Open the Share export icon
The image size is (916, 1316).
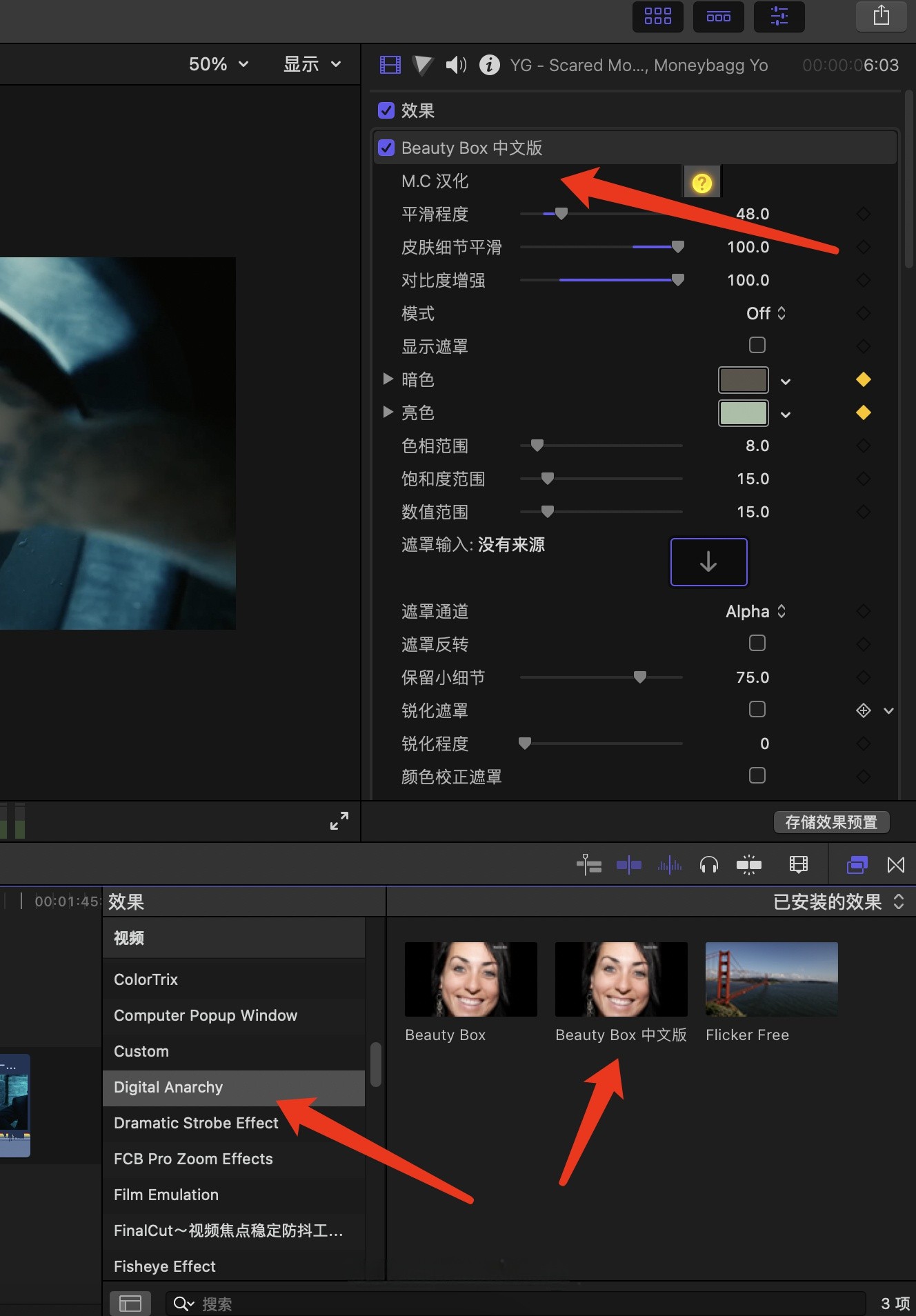tap(881, 16)
